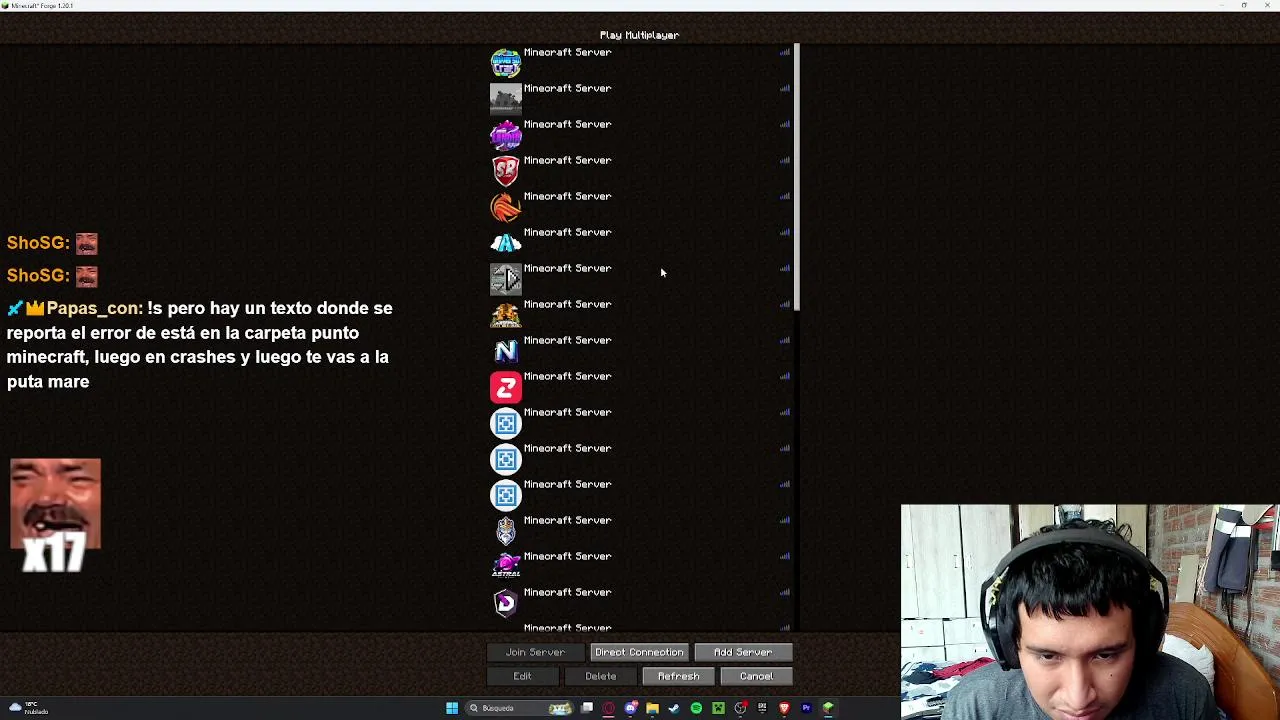The image size is (1280, 720).
Task: Click the Minecraft Server name beside the purple gem logo
Action: pos(567,124)
